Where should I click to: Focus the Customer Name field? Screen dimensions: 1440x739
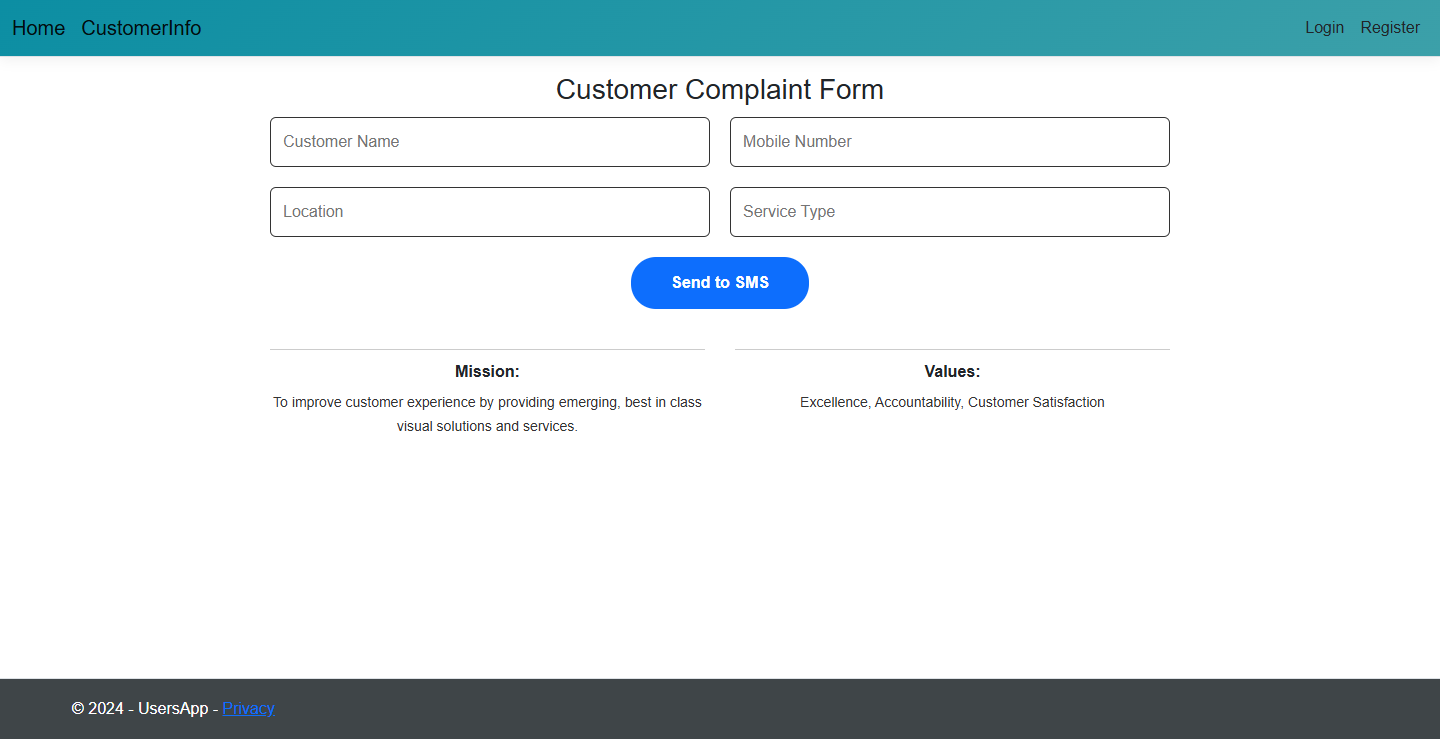(x=490, y=142)
